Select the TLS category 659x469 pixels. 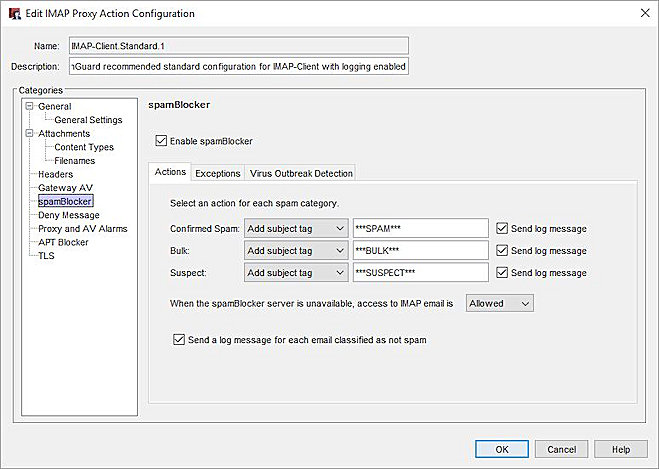point(46,256)
